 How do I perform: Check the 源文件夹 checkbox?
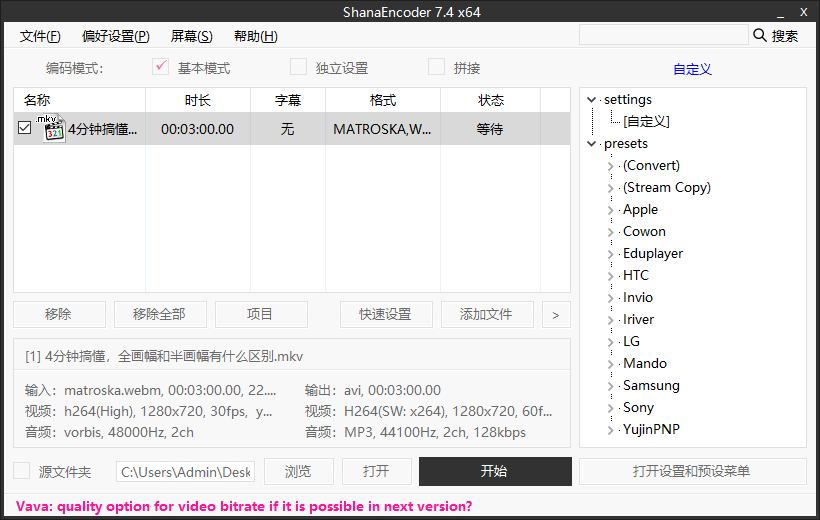21,470
